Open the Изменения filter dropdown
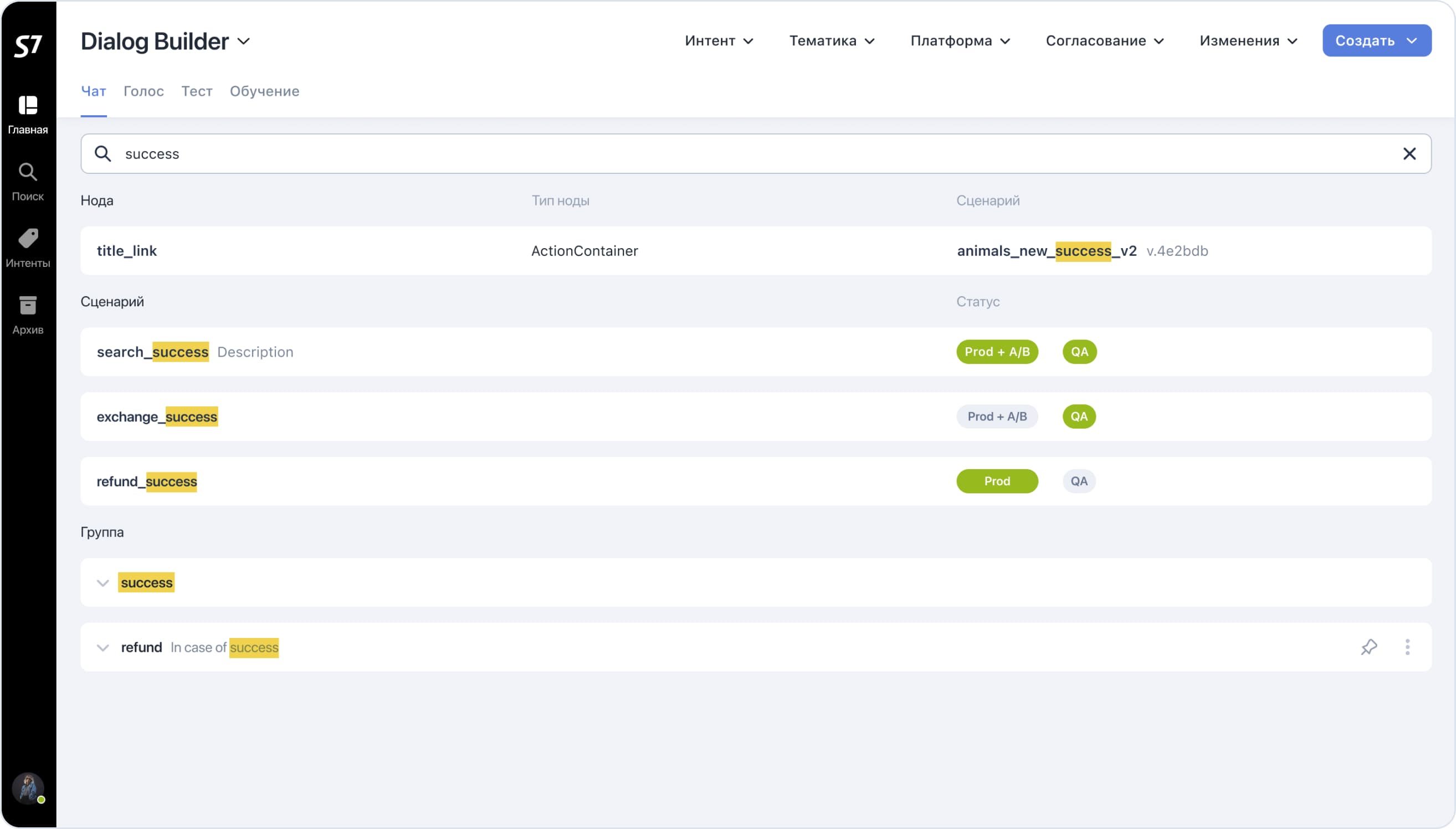The width and height of the screenshot is (1456, 829). click(1249, 41)
